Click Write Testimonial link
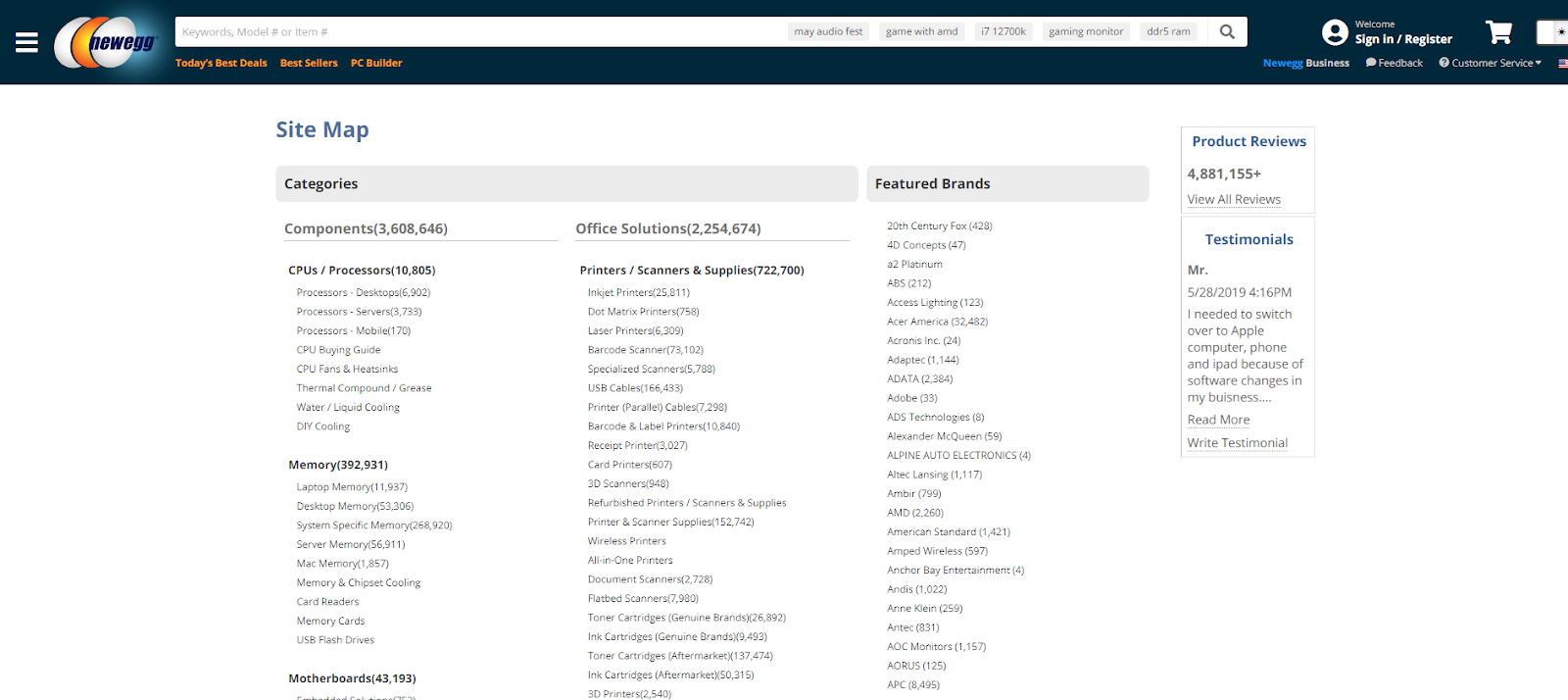Viewport: 1568px width, 700px height. click(1238, 443)
